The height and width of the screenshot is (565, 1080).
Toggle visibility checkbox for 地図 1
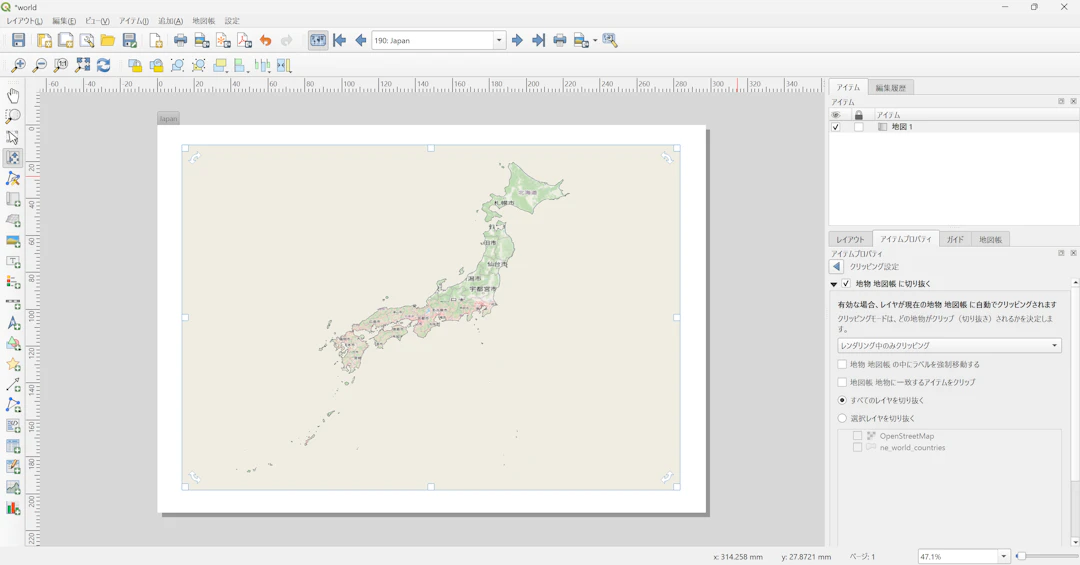[x=836, y=127]
